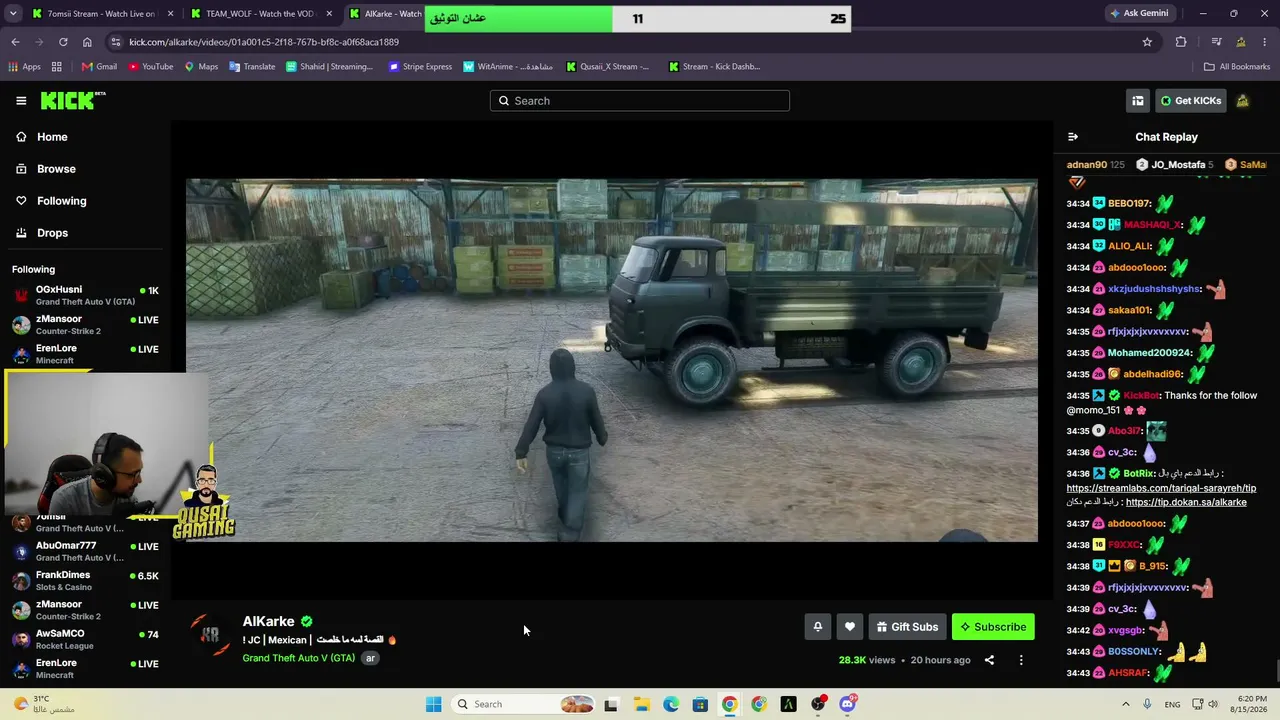Open AbuOmar777's channel in Following
Image resolution: width=1280 pixels, height=720 pixels.
click(x=85, y=551)
